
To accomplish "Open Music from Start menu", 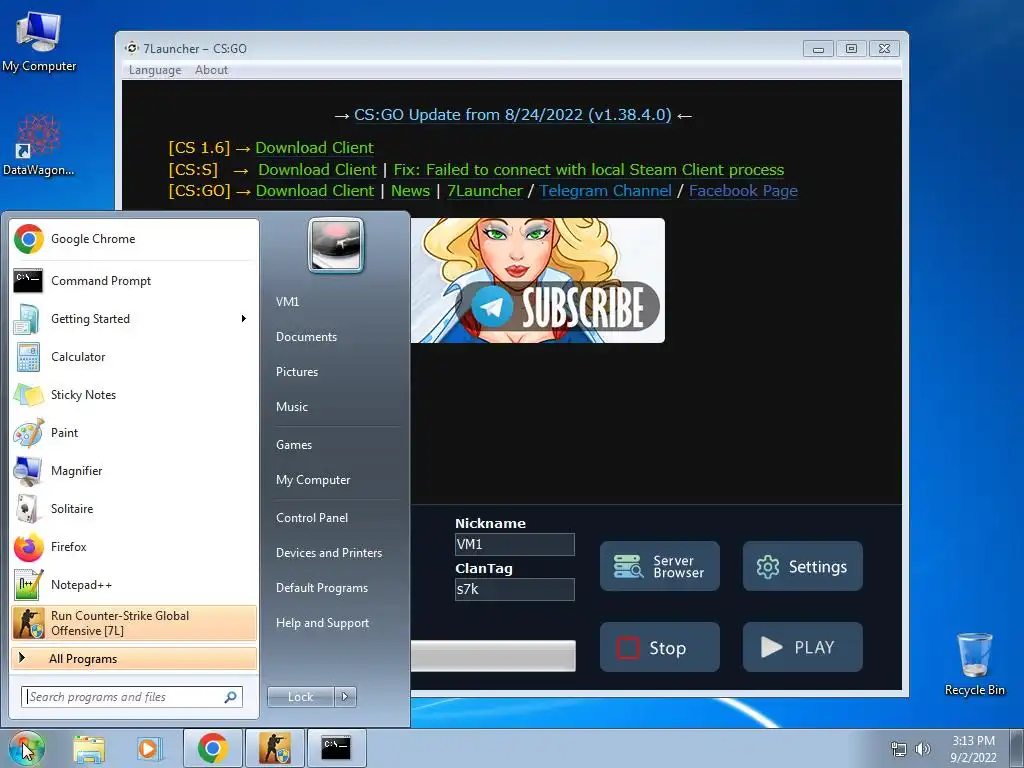I will [292, 407].
